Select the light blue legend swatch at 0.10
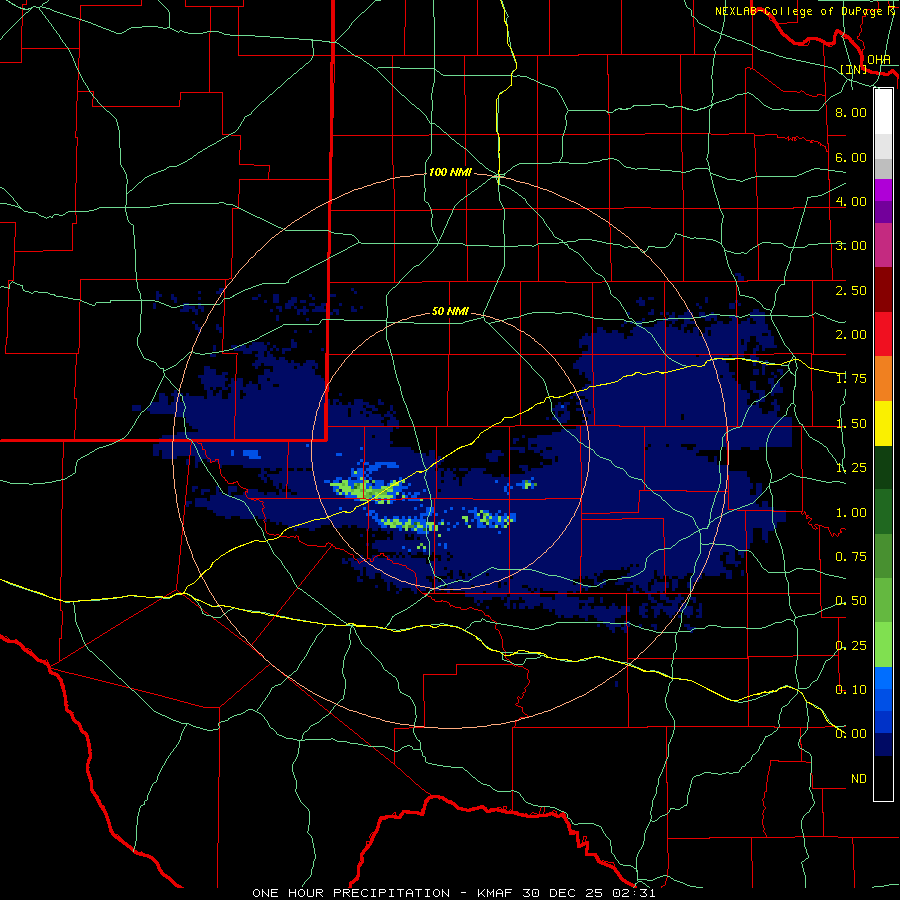Viewport: 900px width, 900px height. (x=883, y=678)
